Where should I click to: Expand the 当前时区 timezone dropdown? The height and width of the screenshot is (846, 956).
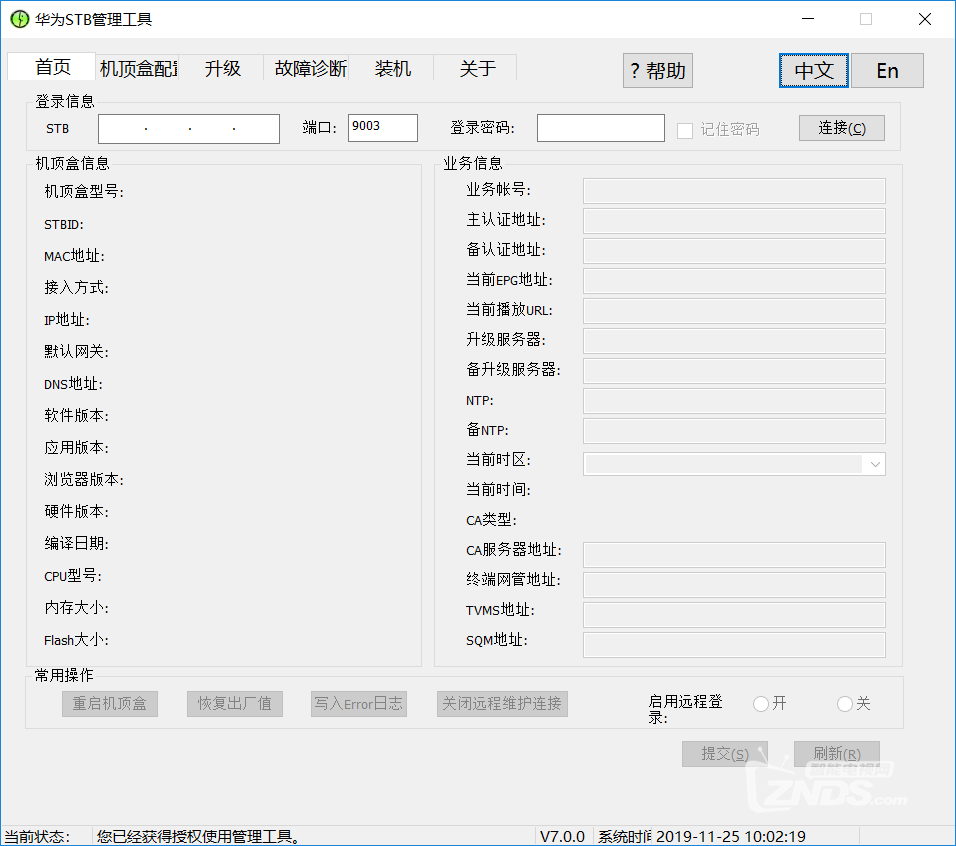click(x=875, y=464)
